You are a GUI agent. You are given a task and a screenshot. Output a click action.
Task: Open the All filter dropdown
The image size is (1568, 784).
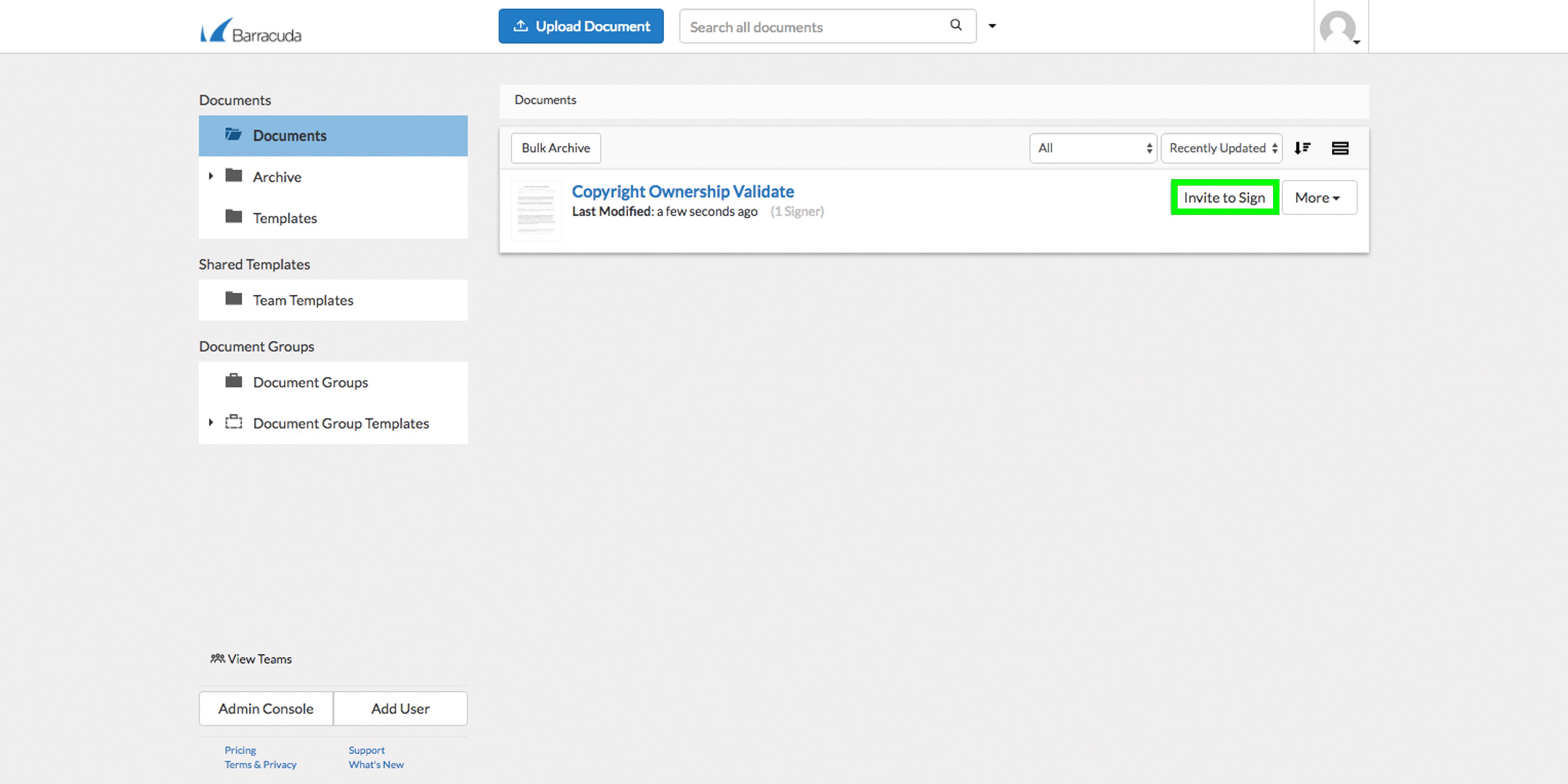tap(1092, 148)
